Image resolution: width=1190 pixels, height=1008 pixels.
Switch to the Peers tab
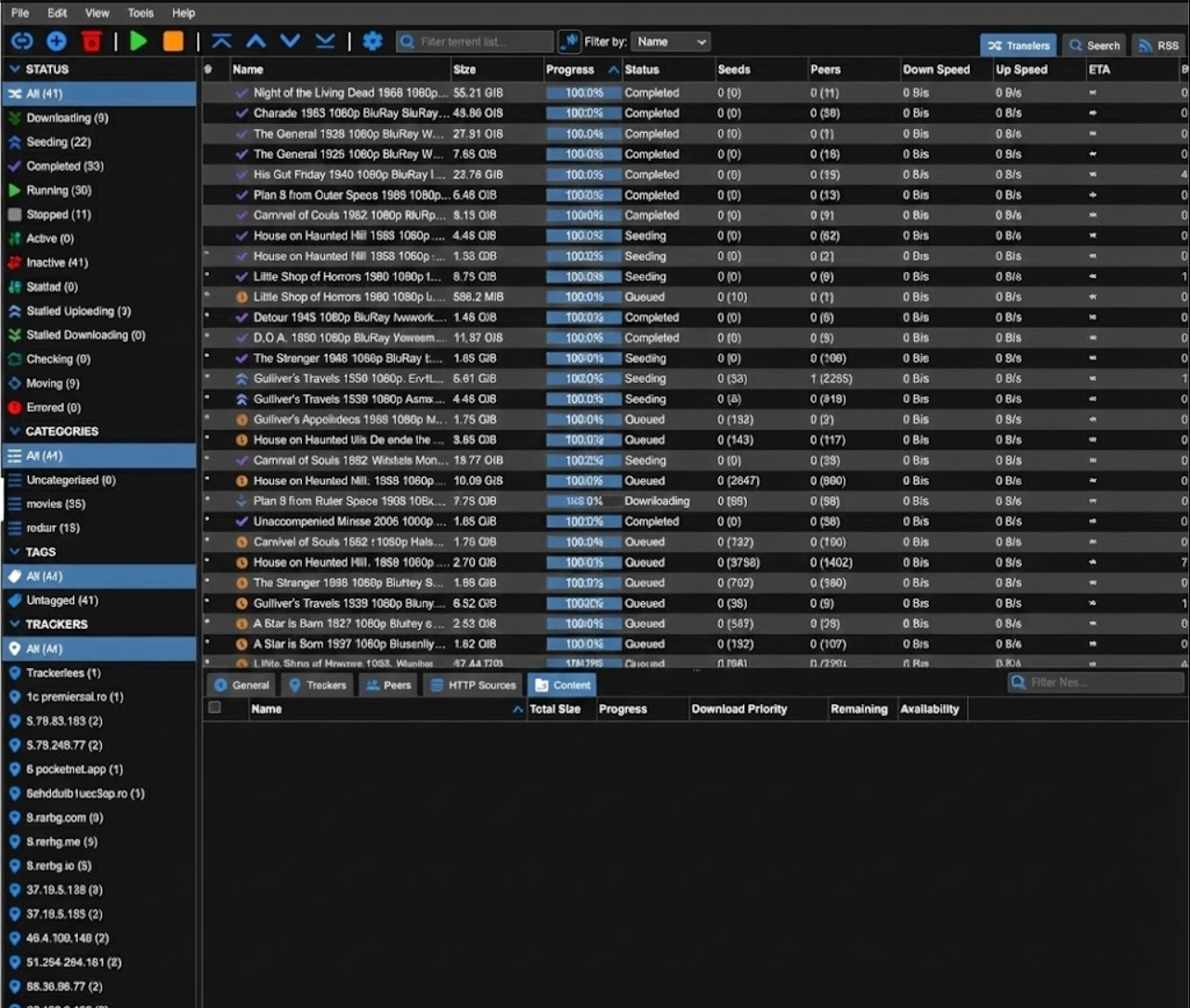[387, 685]
